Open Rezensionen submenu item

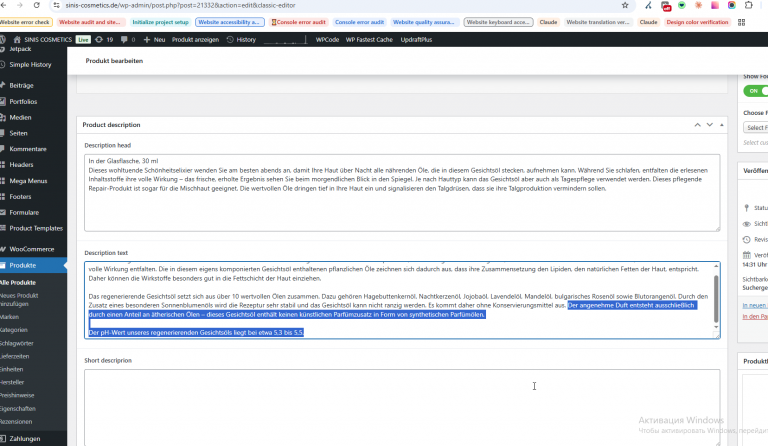[16, 422]
